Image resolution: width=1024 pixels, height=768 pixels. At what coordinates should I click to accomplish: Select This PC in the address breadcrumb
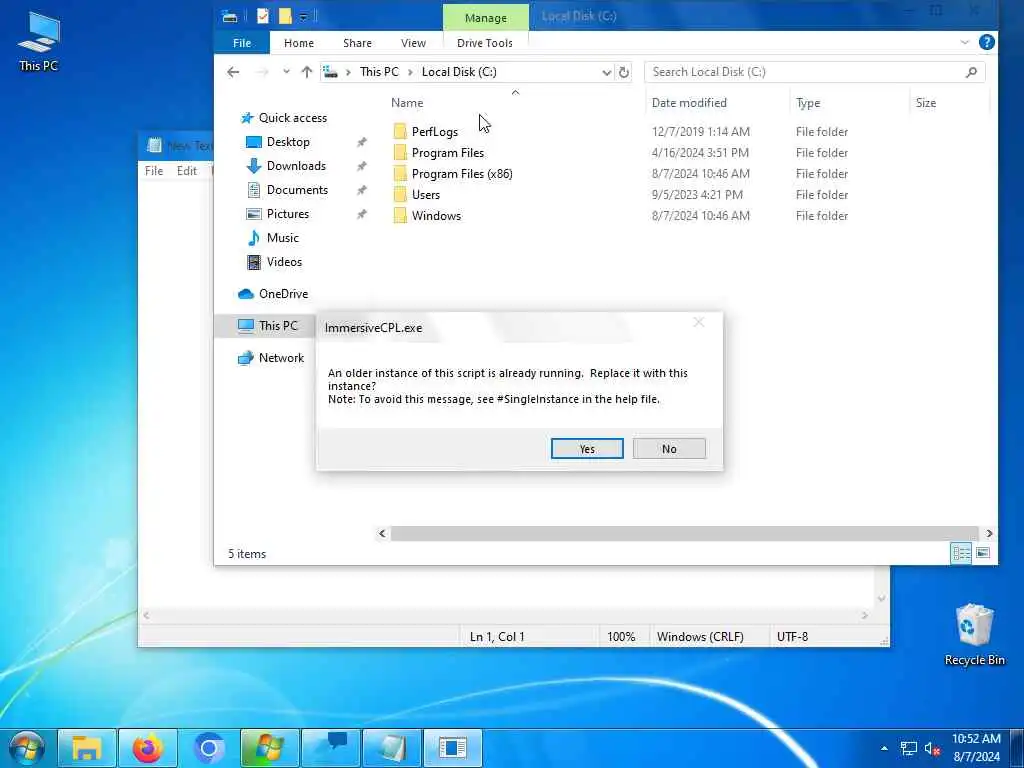click(379, 72)
